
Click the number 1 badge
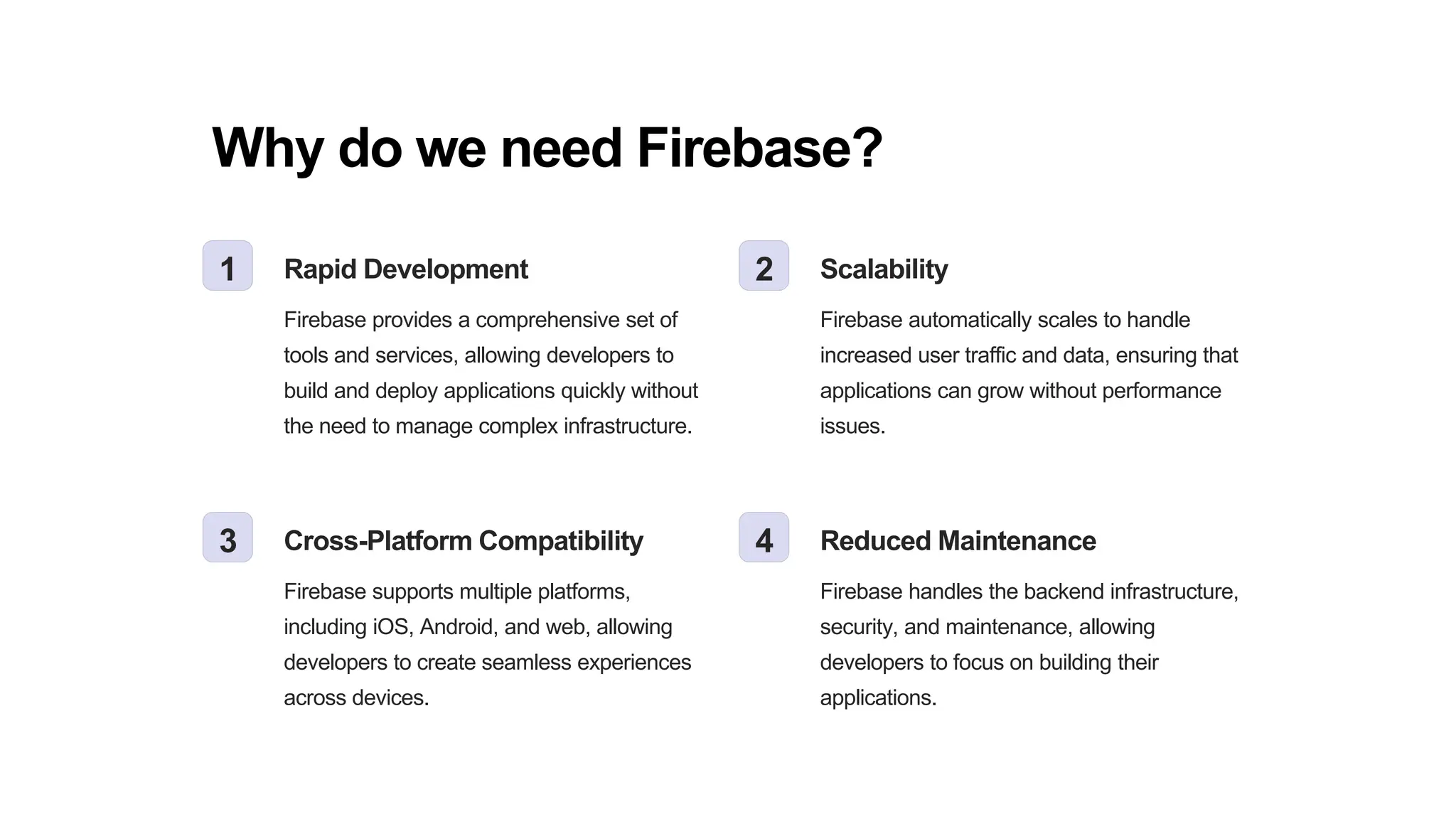227,266
